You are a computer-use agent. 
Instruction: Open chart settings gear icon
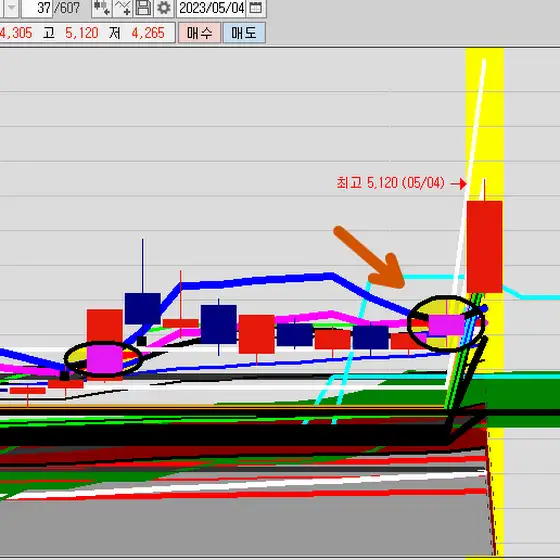164,8
